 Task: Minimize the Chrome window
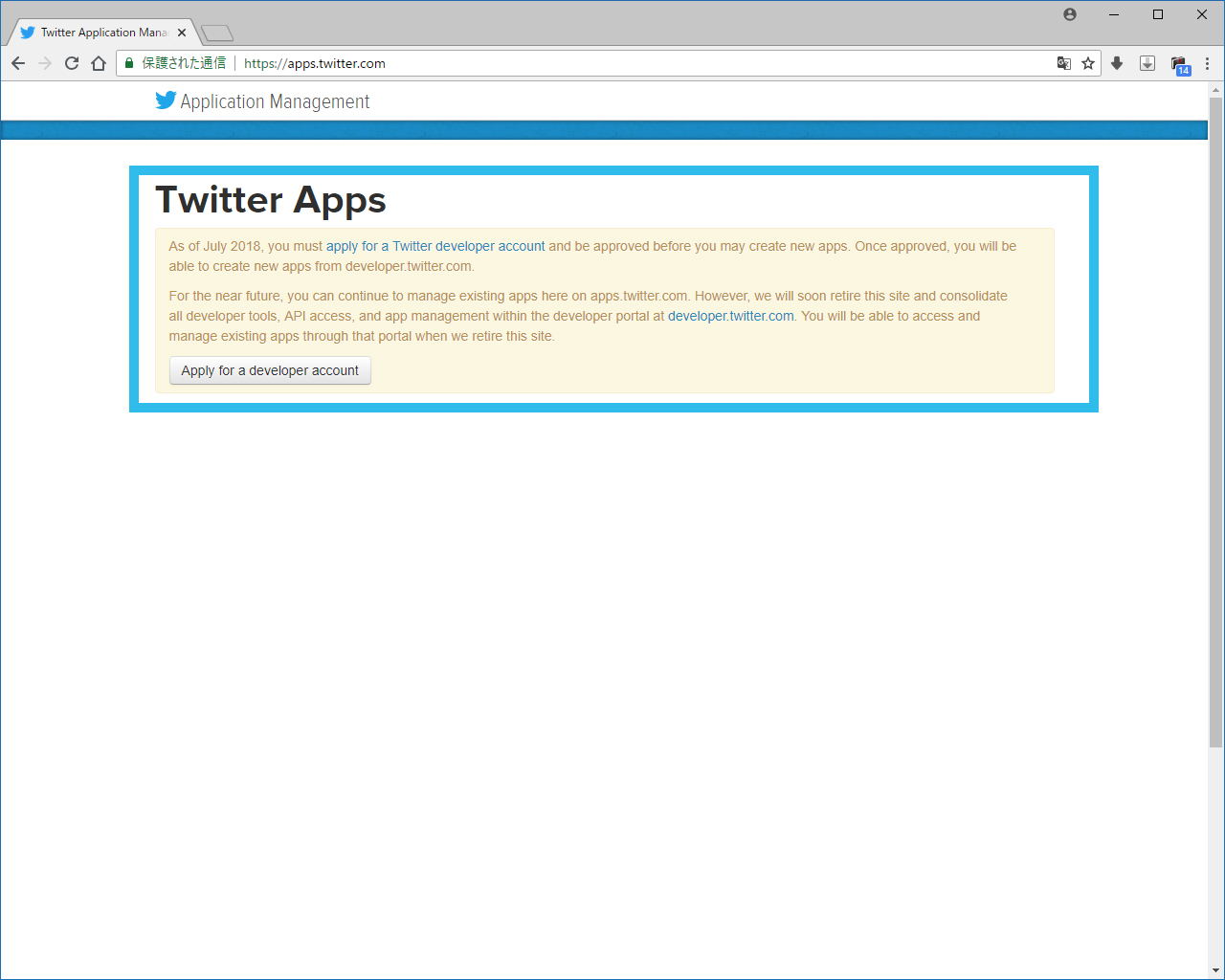pyautogui.click(x=1114, y=14)
